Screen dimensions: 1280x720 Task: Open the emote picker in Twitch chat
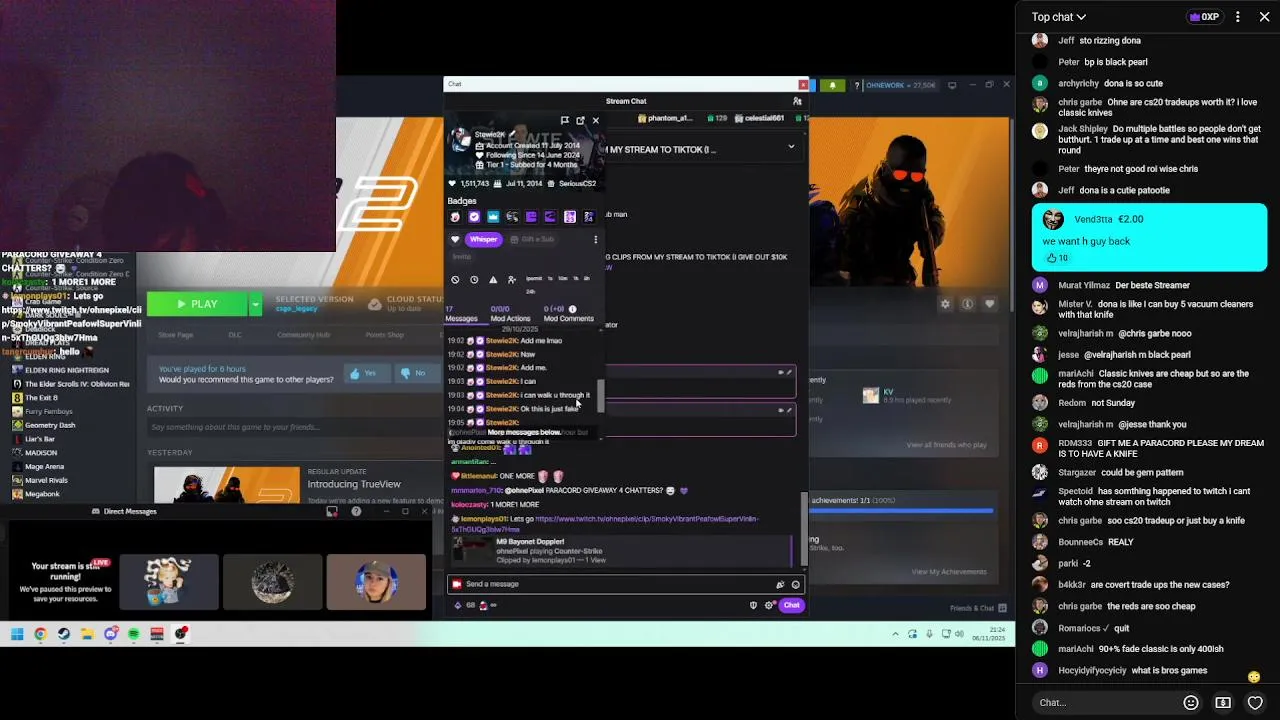pos(796,584)
